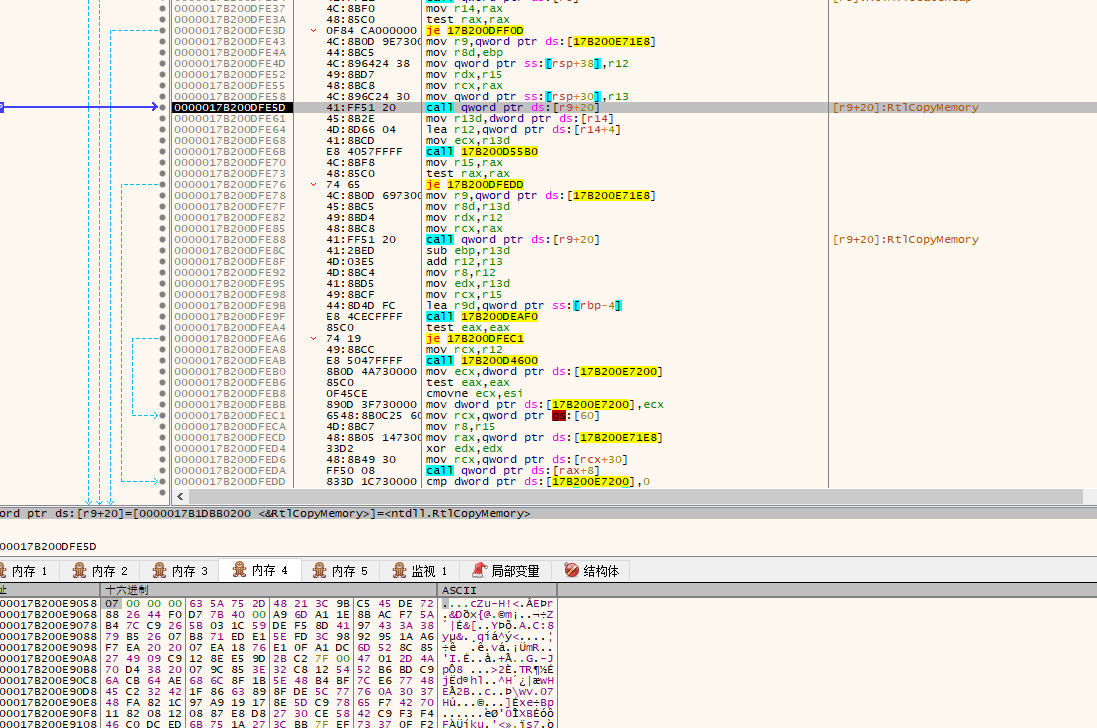Screen dimensions: 1097x728
Task: Open the 内存 3 tab
Action: [180, 571]
